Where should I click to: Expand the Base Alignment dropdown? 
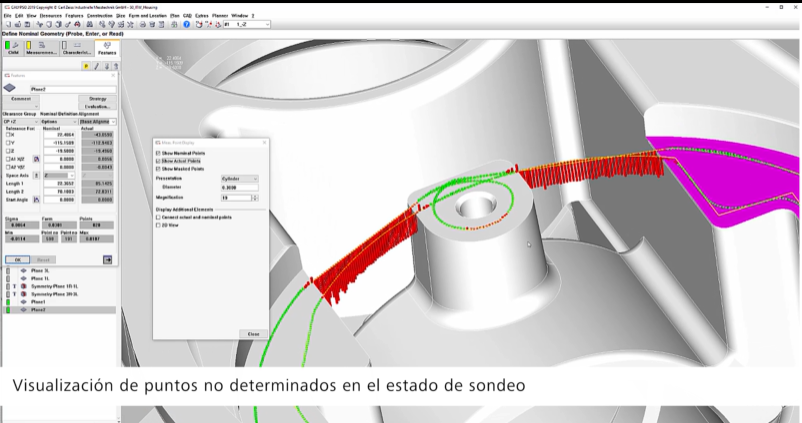click(x=98, y=121)
